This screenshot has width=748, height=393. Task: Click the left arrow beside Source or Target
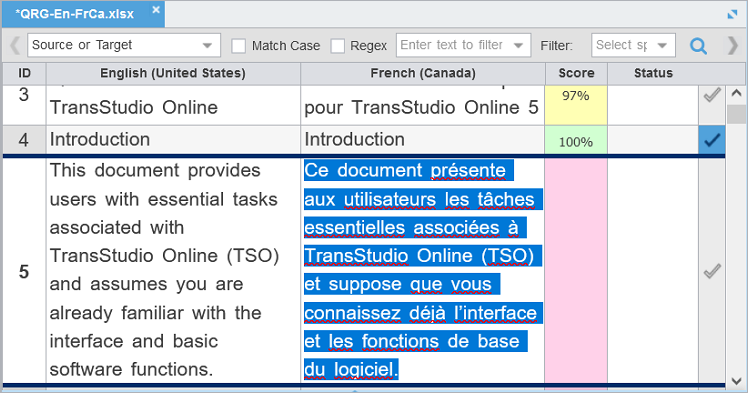click(15, 46)
